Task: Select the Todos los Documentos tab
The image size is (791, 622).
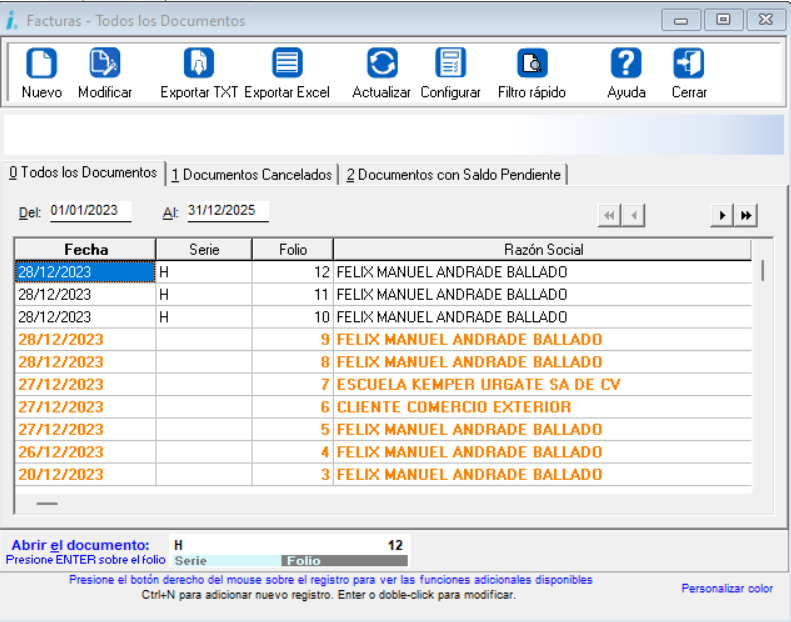Action: click(x=83, y=173)
